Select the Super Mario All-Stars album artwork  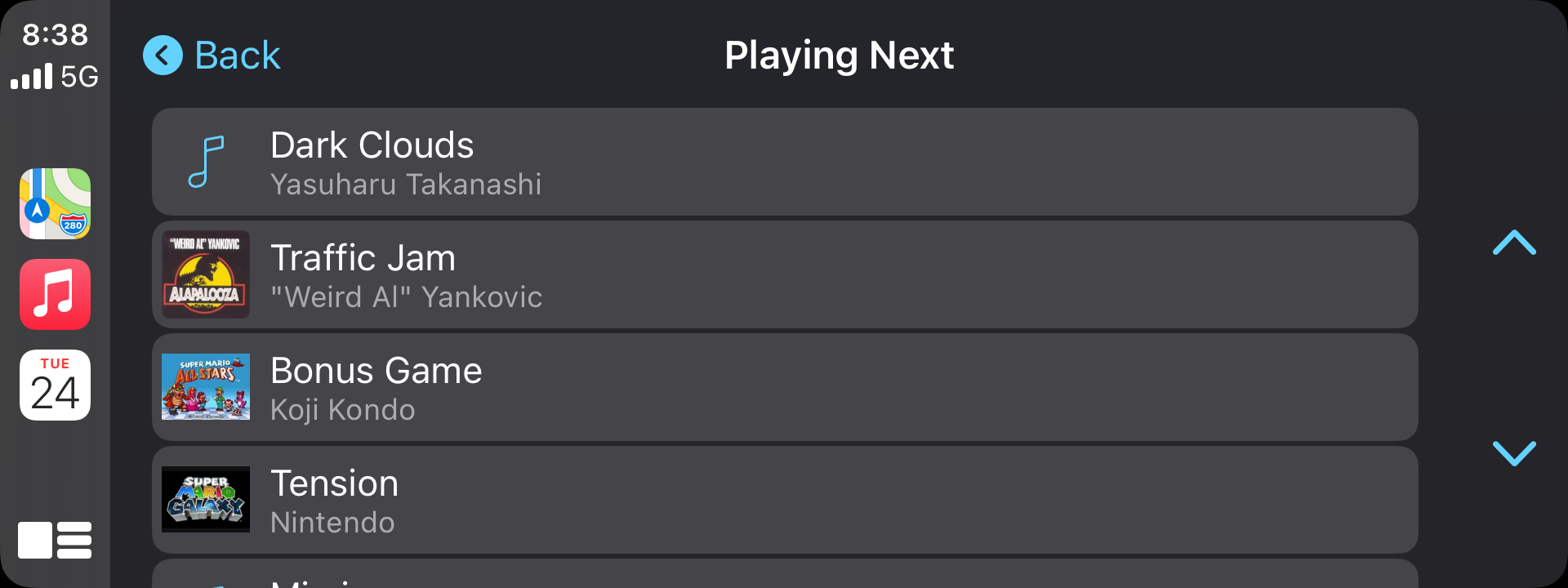point(206,387)
